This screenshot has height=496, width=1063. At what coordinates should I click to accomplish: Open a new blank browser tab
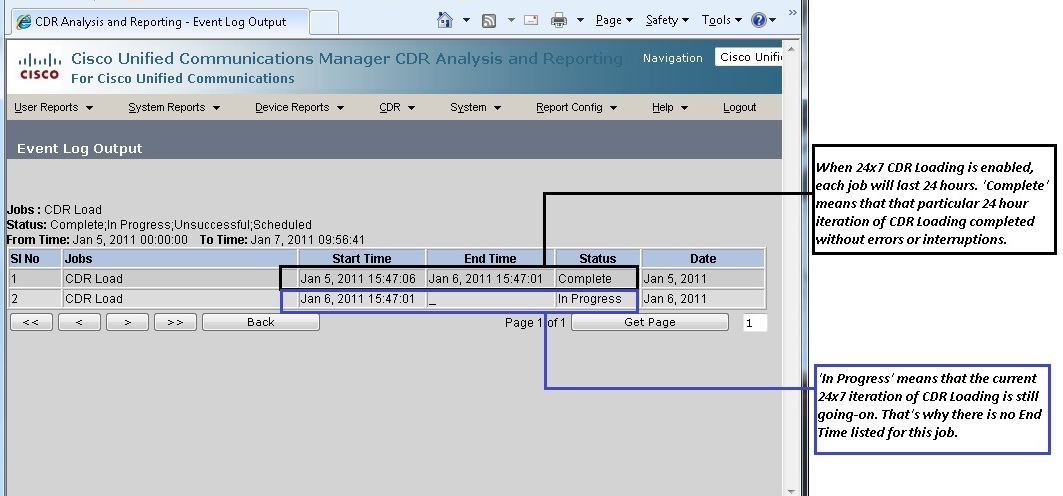[324, 22]
